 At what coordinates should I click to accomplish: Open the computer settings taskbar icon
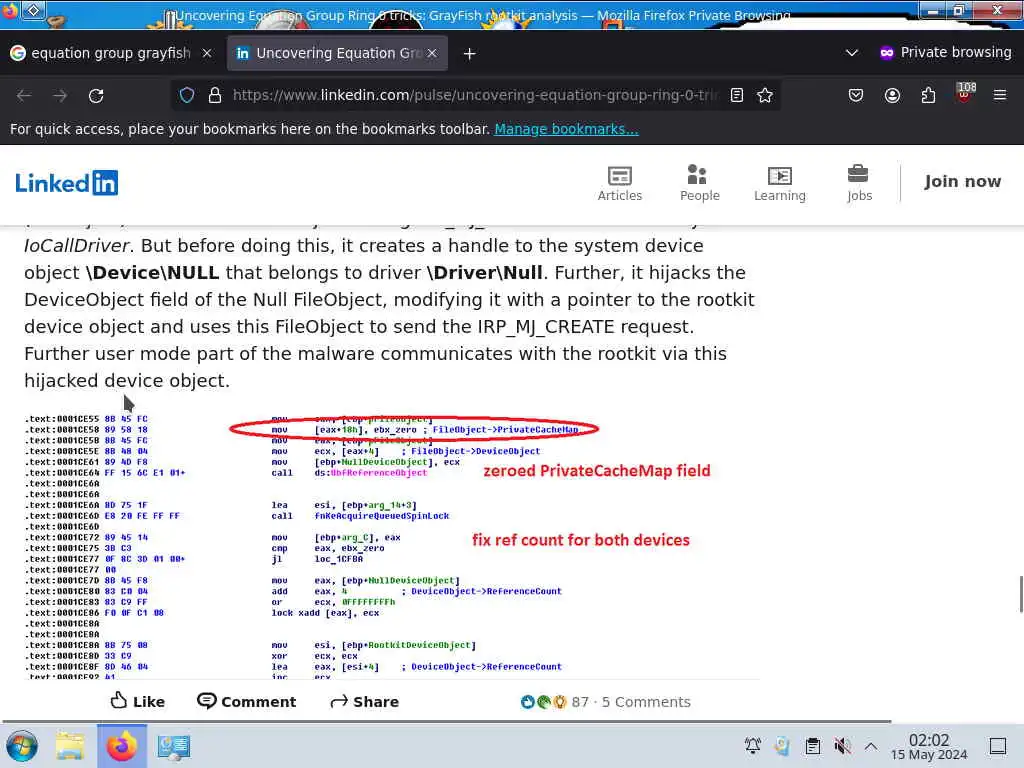click(174, 746)
